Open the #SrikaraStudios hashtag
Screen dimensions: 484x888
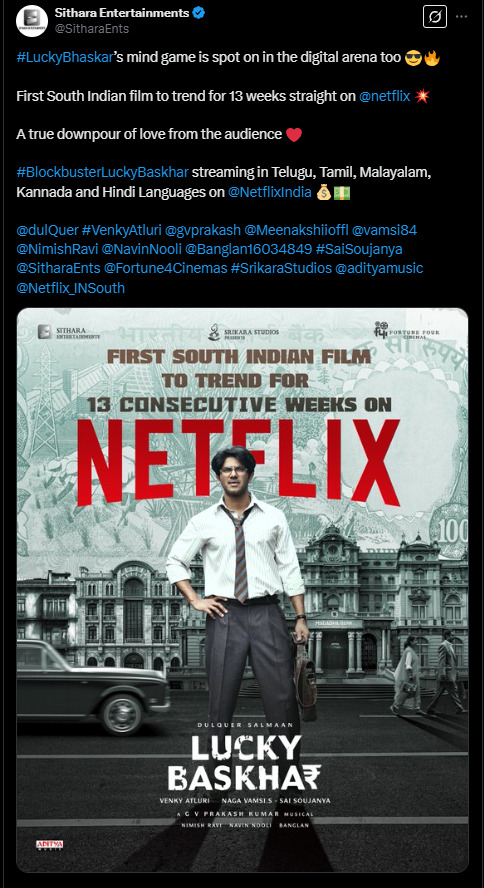click(281, 268)
